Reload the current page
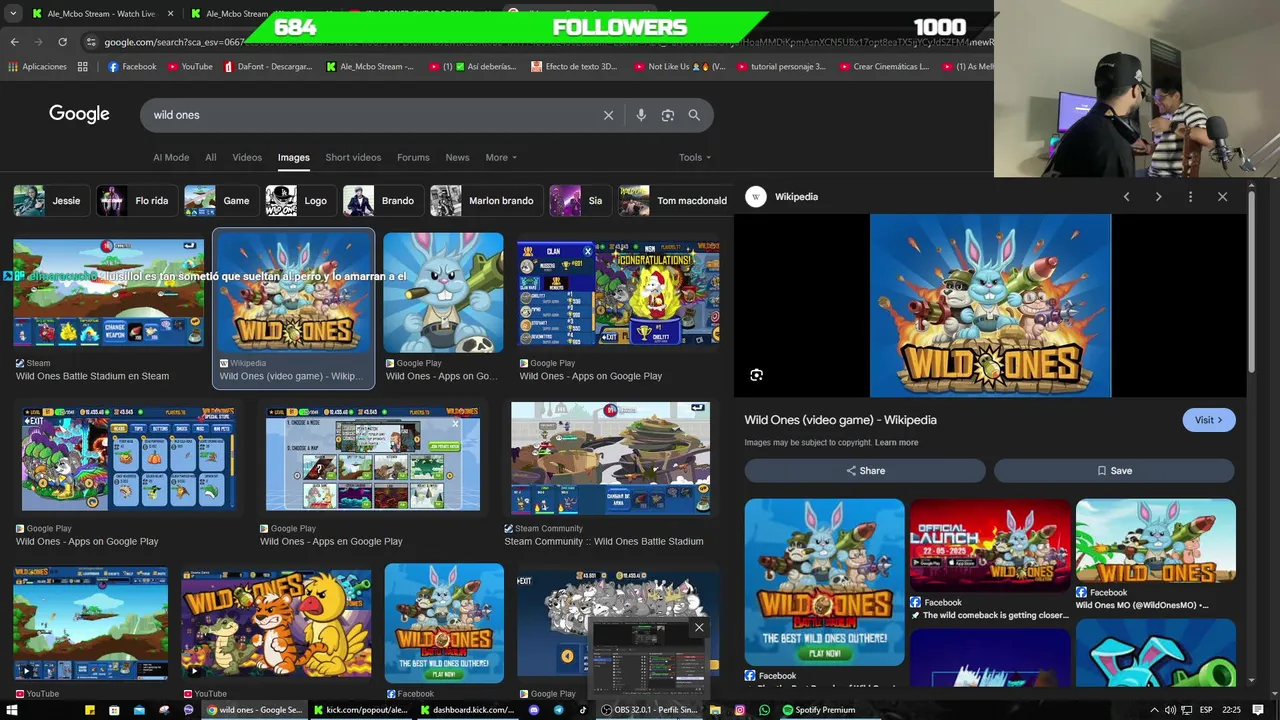 coord(62,42)
